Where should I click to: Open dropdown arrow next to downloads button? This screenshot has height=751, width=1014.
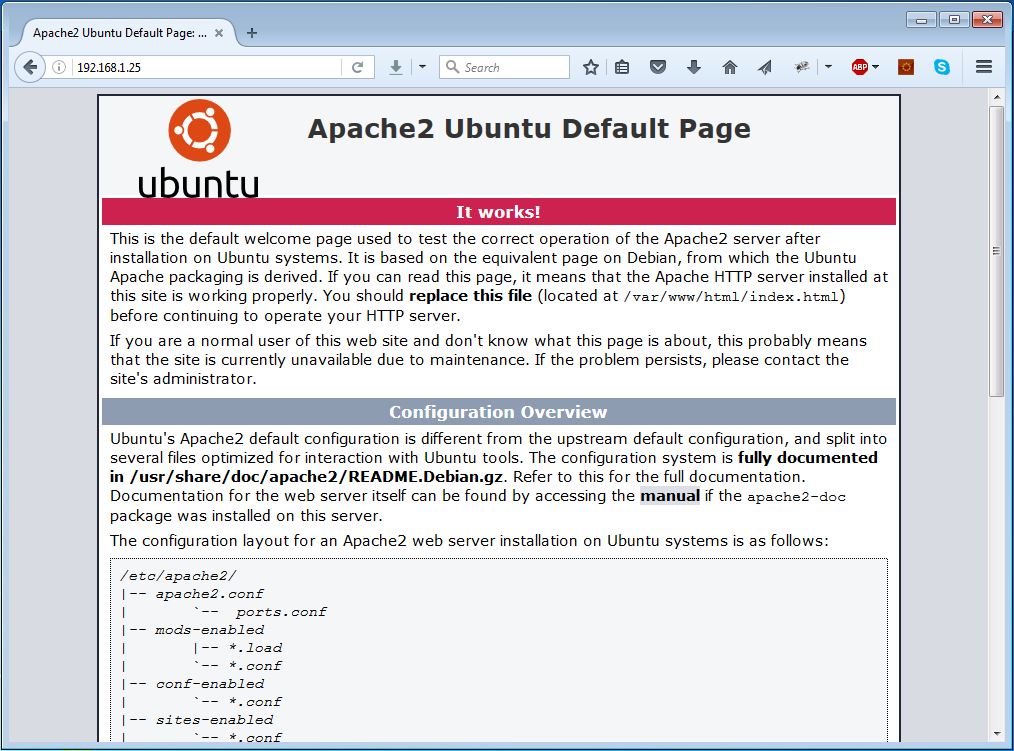(x=422, y=67)
